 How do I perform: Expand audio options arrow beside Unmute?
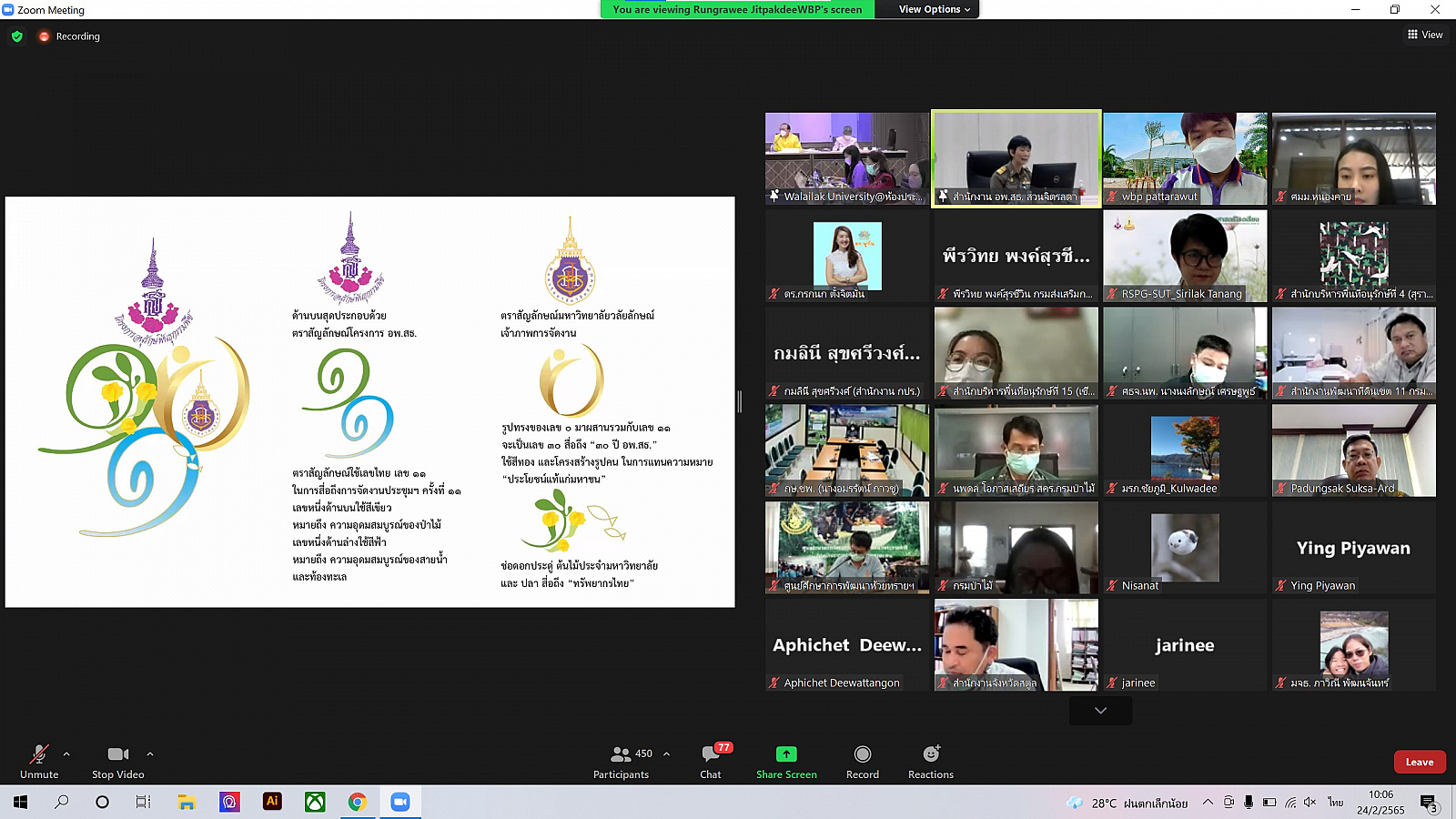tap(66, 753)
